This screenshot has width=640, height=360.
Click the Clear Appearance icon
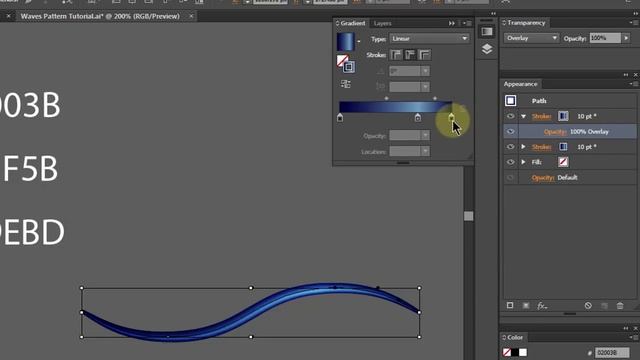point(588,305)
